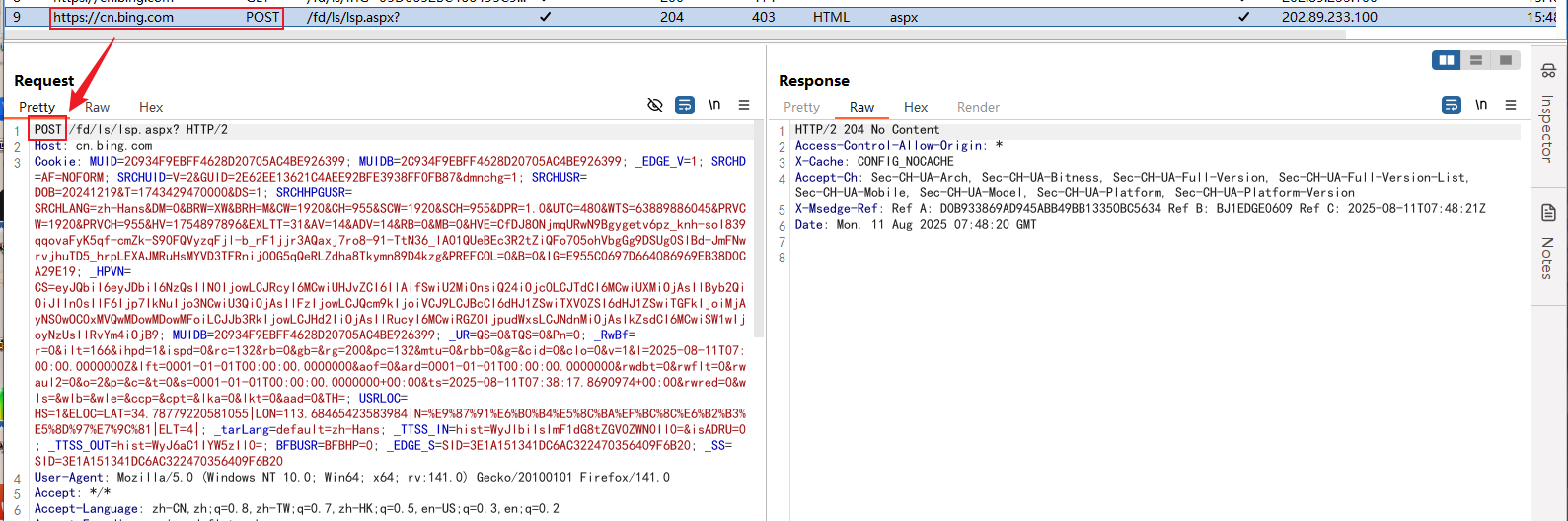The width and height of the screenshot is (1568, 521).
Task: Select Hex tab in Request panel
Action: coord(151,107)
